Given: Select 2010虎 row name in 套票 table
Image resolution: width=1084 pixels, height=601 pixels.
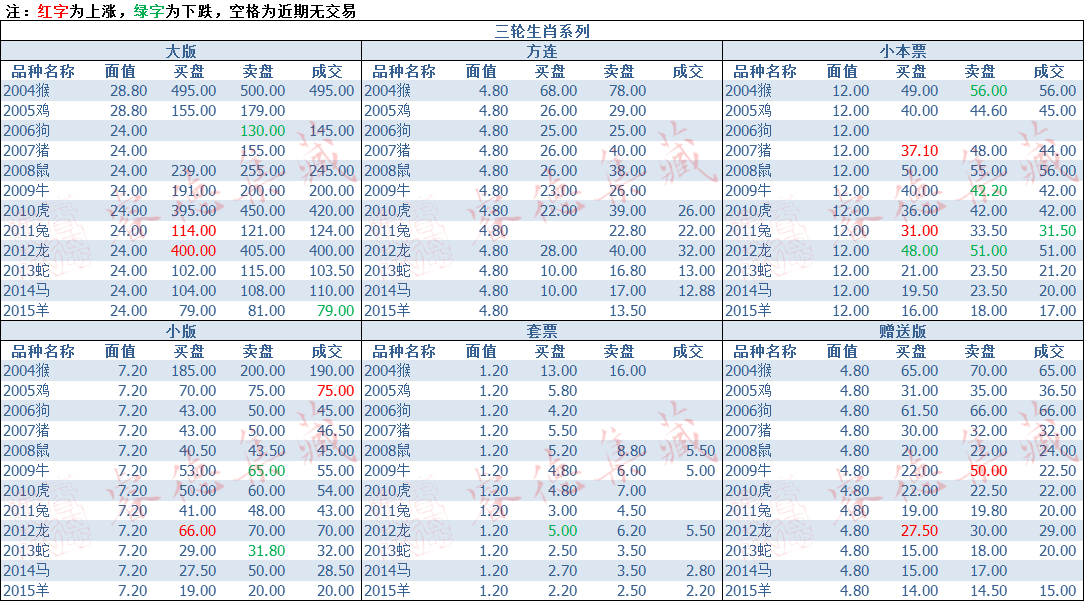Looking at the screenshot, I should (388, 492).
